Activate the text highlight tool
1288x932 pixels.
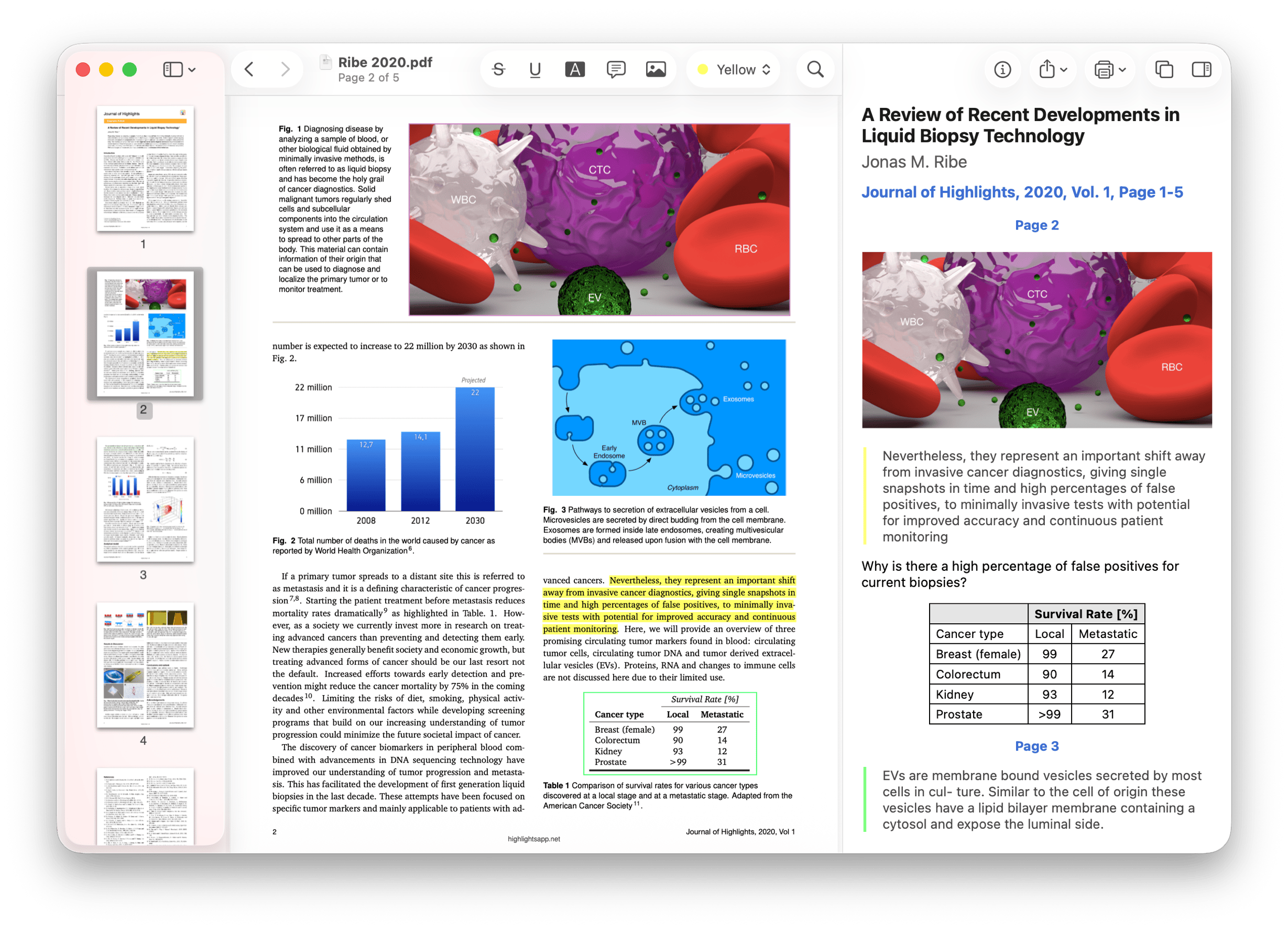click(575, 69)
